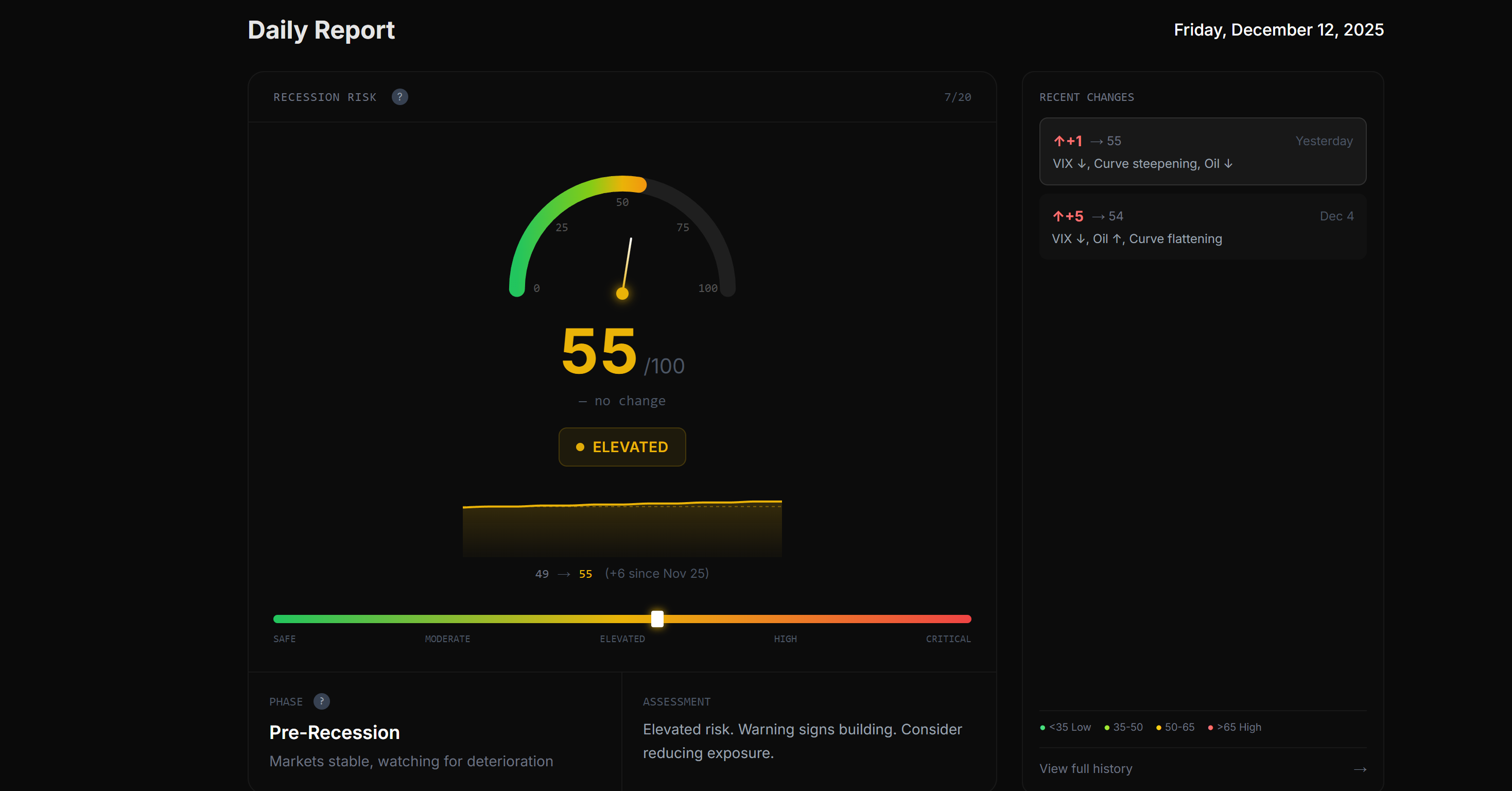Click the Recession Risk help question-mark icon
Viewport: 1512px width, 791px height.
pos(399,97)
